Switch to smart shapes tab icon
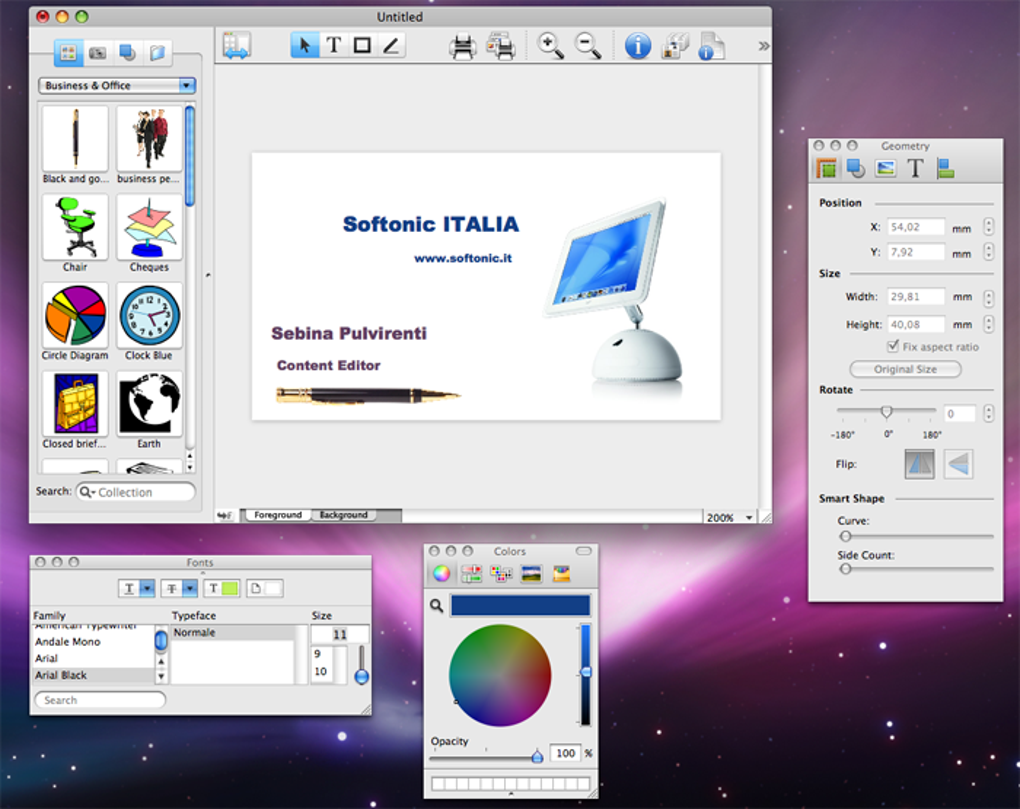Viewport: 1020px width, 809px height. 128,53
